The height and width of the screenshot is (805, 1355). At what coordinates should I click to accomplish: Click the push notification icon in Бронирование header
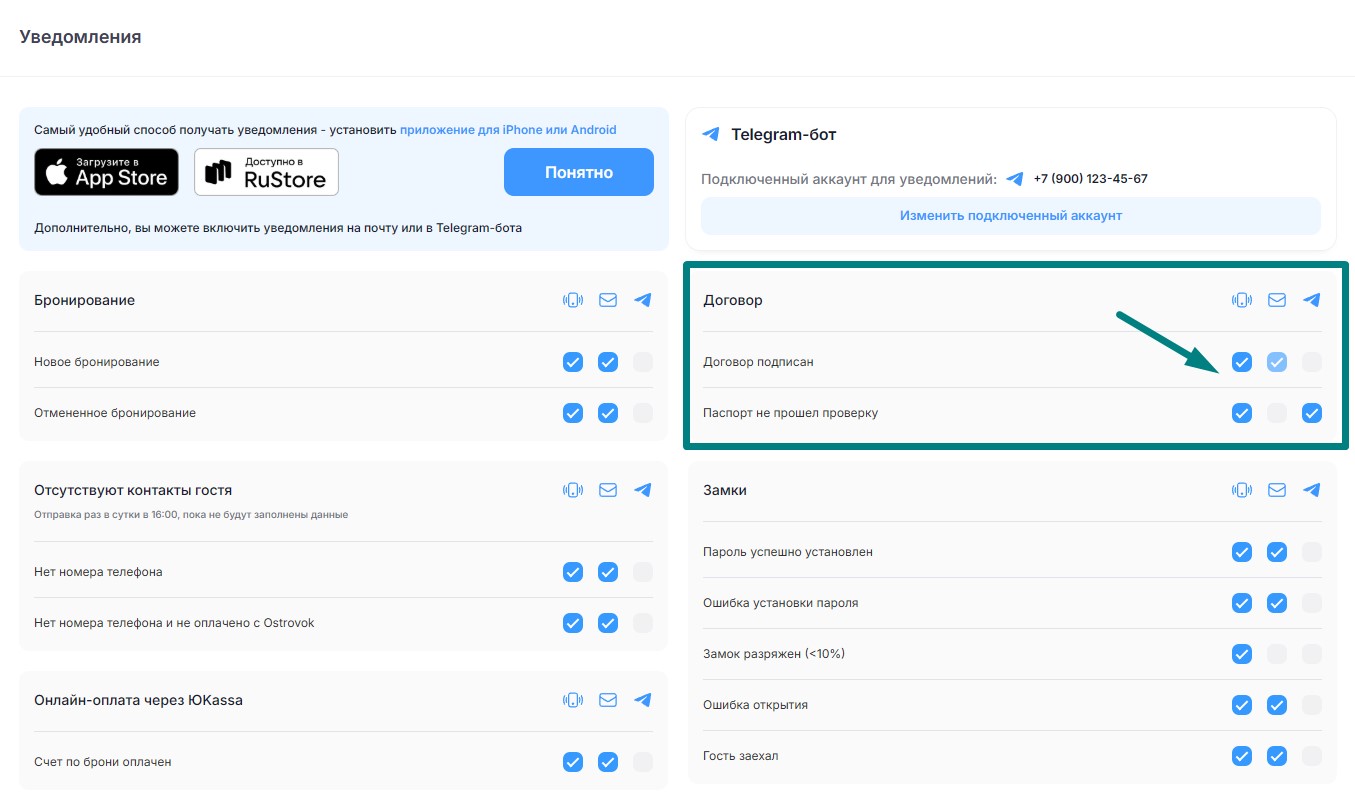[x=573, y=300]
